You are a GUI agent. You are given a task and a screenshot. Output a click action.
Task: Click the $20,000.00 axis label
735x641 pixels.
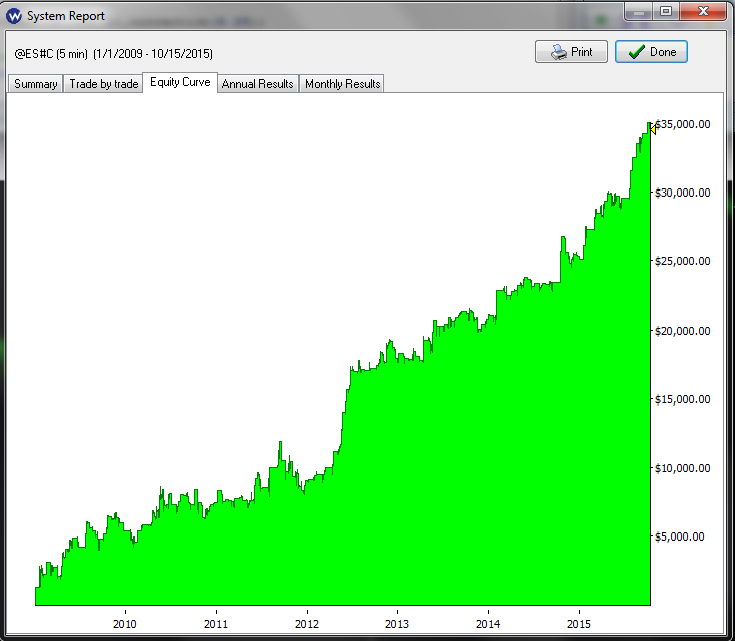[x=682, y=331]
